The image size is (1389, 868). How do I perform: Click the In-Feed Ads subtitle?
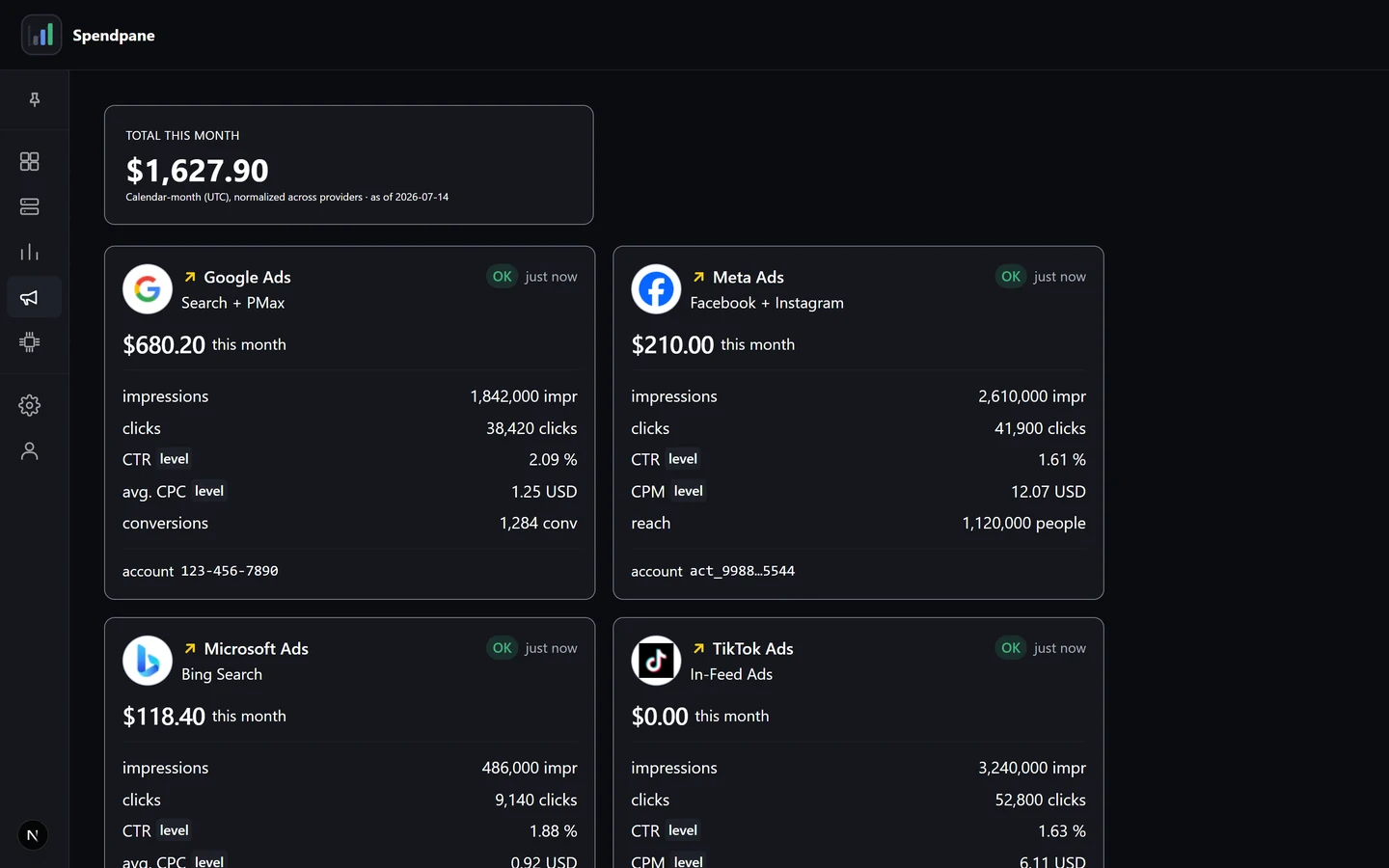[731, 674]
